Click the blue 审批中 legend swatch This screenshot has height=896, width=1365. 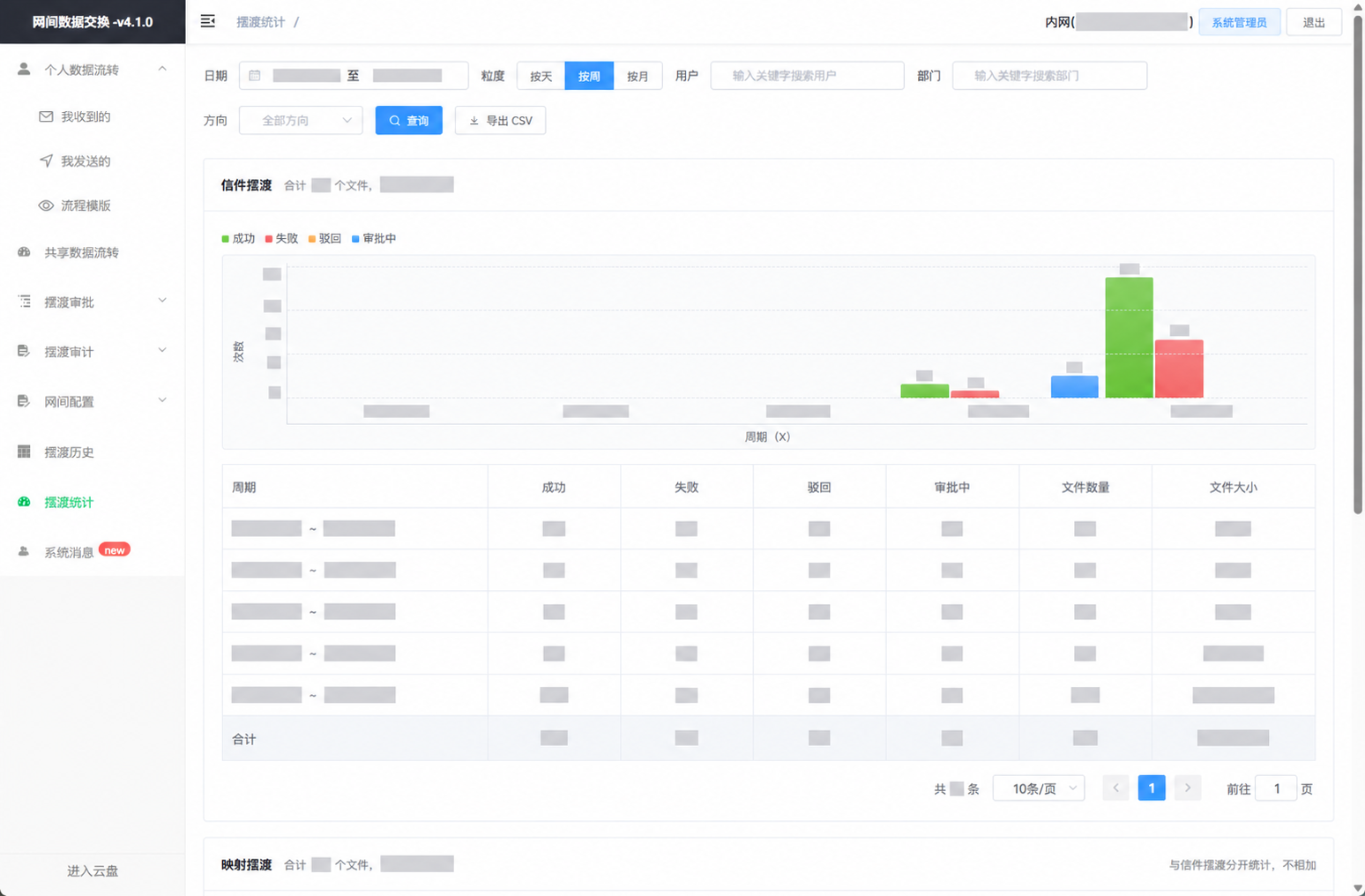coord(355,239)
